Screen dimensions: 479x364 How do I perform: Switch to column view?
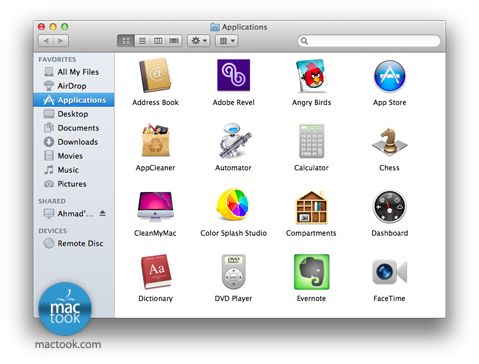click(x=158, y=41)
